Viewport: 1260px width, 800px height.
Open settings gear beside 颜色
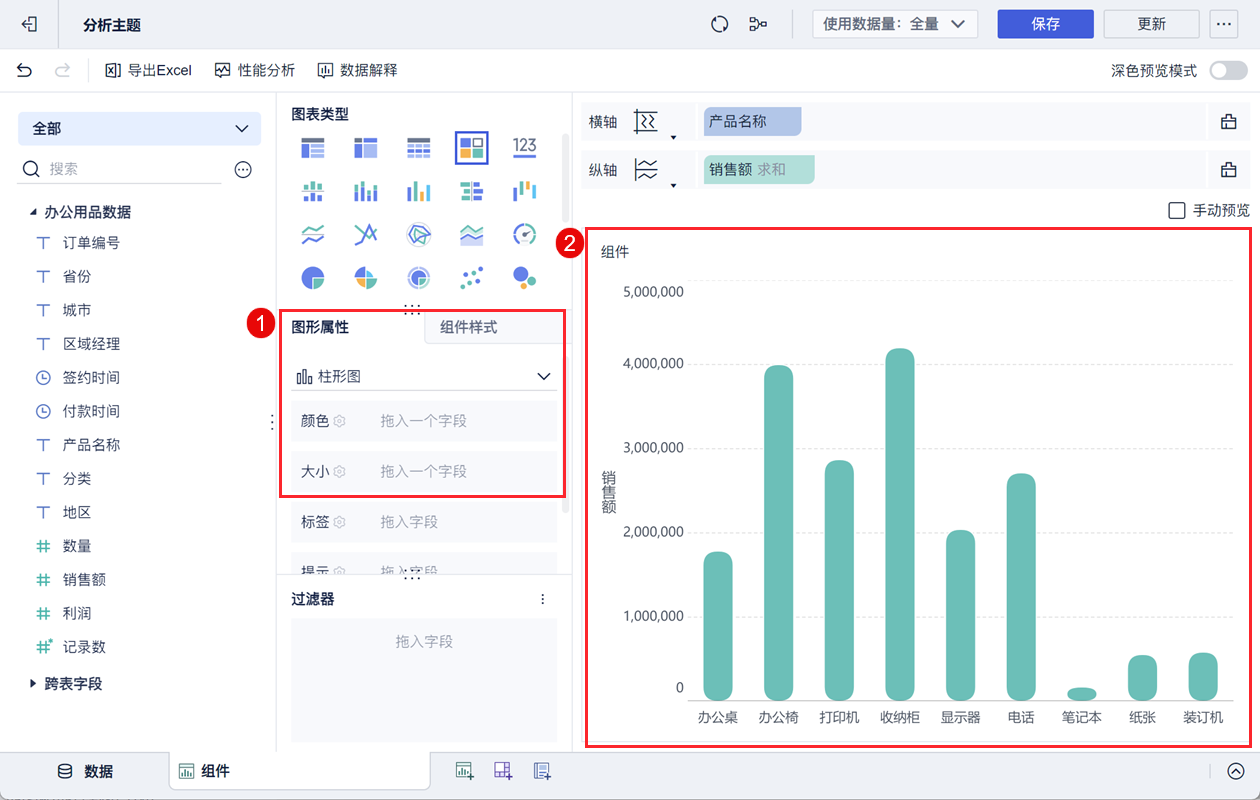point(340,421)
